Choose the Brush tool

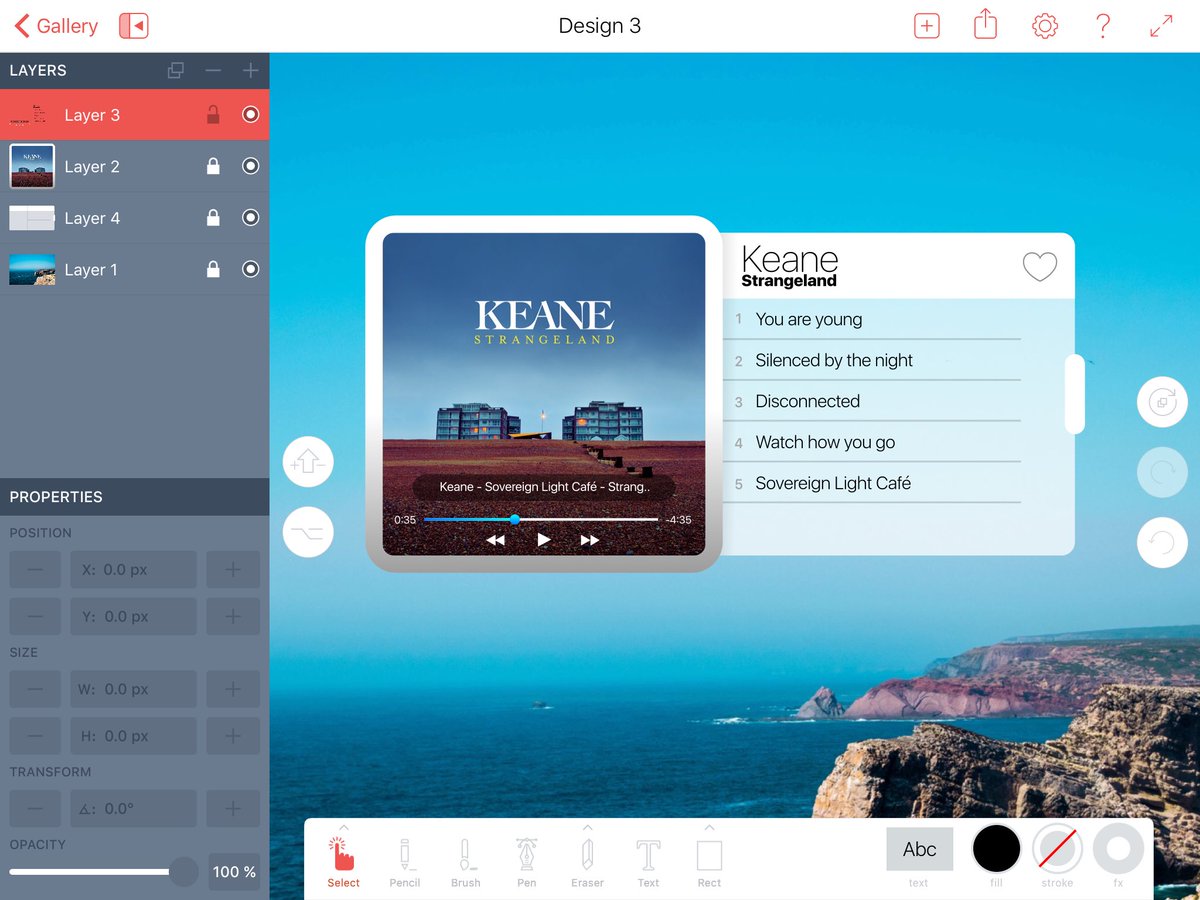(x=465, y=862)
